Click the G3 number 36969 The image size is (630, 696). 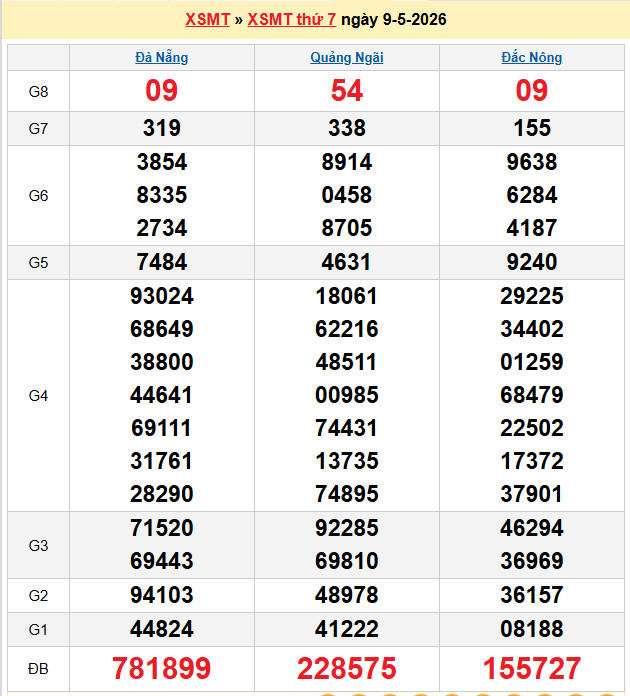click(532, 561)
